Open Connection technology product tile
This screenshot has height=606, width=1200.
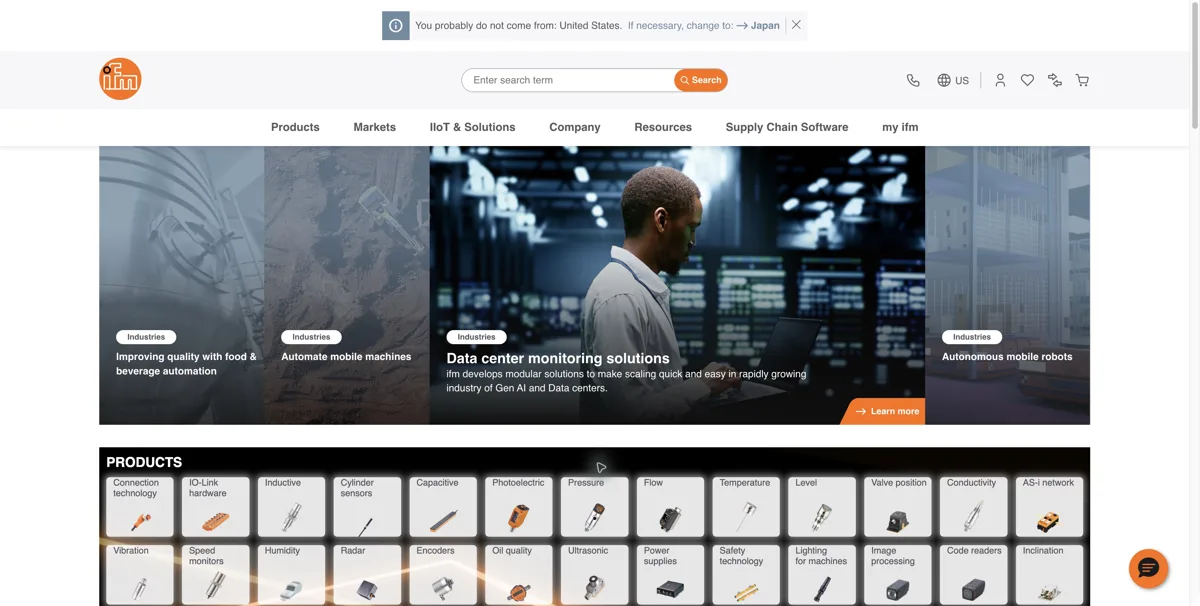pos(140,506)
